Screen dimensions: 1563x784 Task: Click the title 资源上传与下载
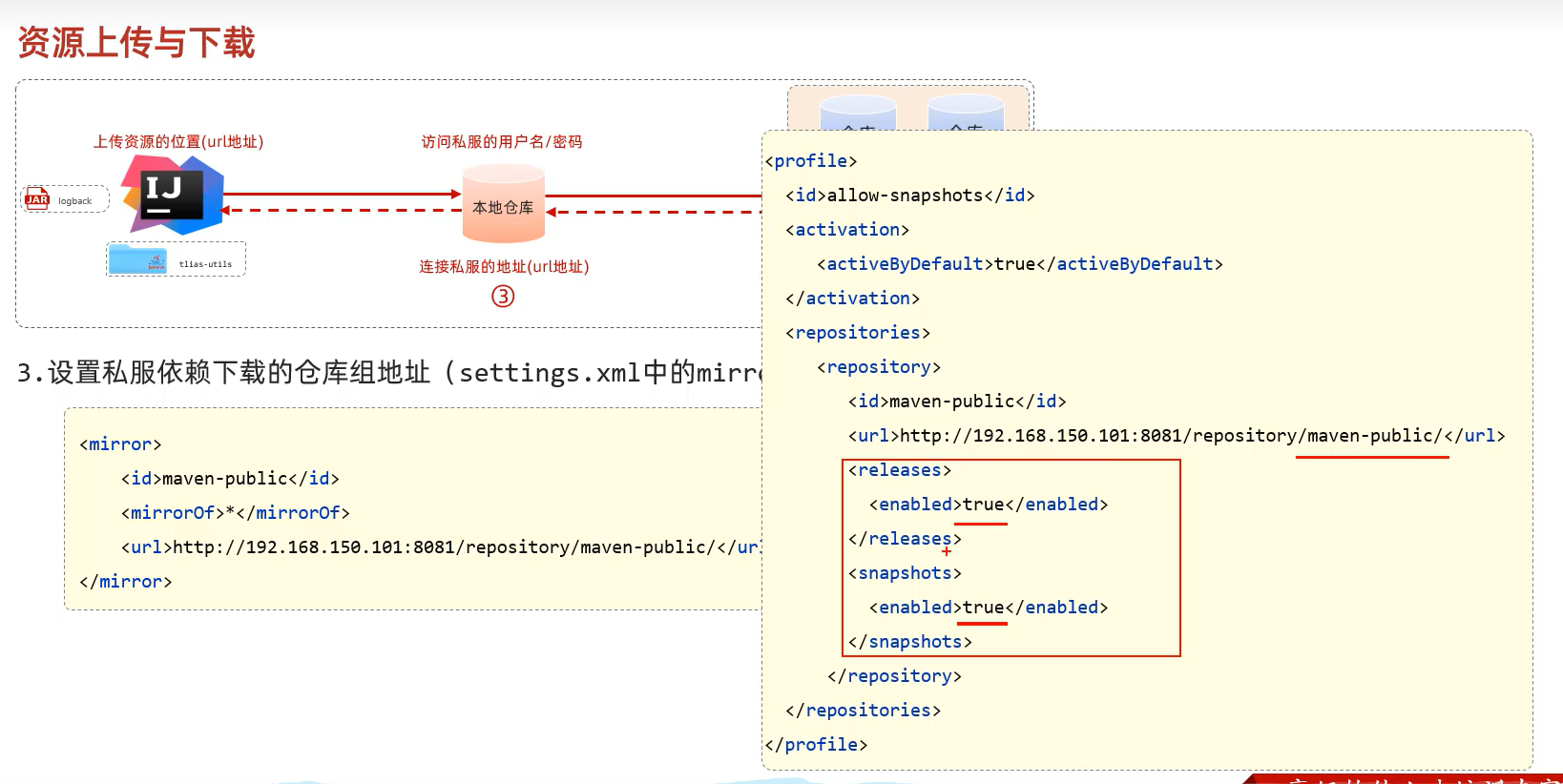(x=136, y=43)
